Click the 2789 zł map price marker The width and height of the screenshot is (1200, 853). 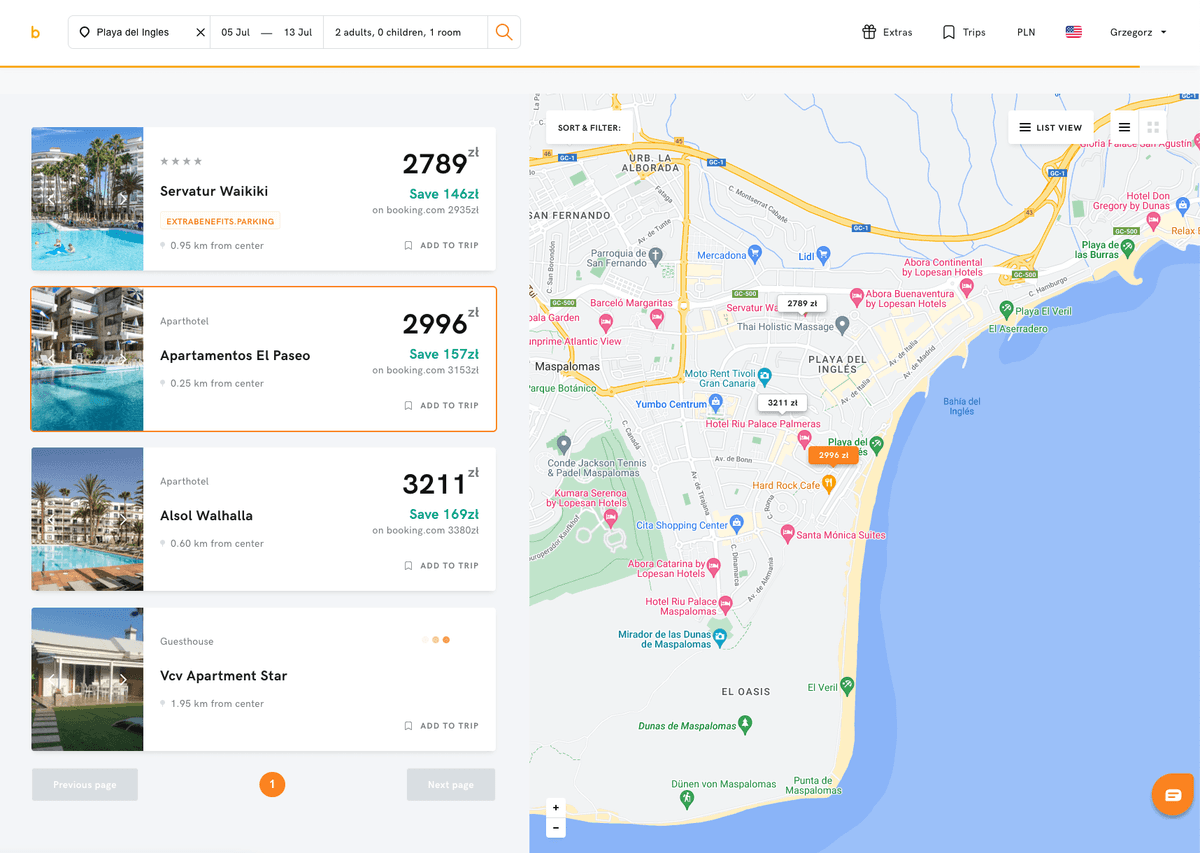point(802,303)
